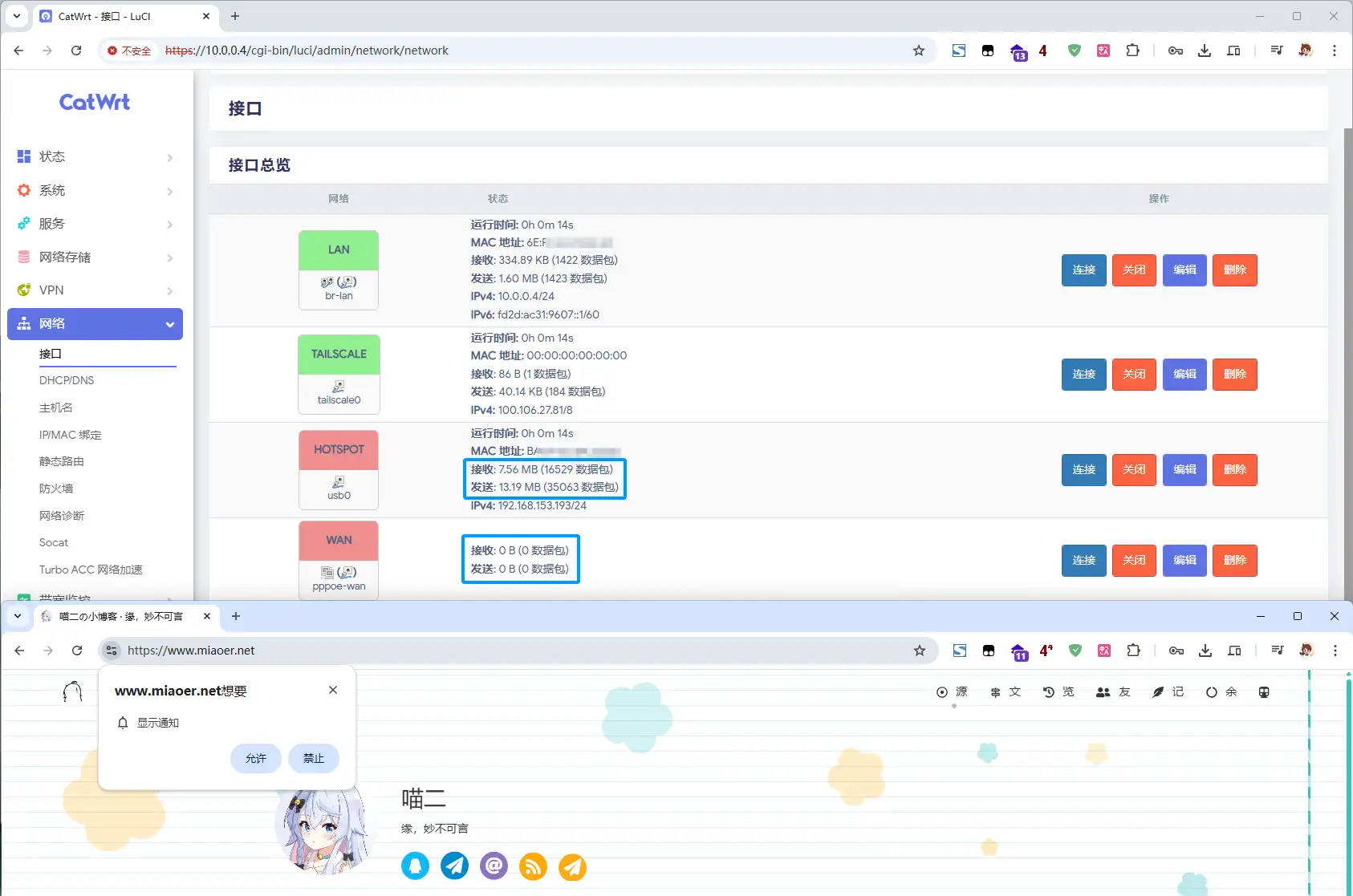
Task: Click Chrome three-dot menu in miaoer.net window
Action: (1335, 651)
